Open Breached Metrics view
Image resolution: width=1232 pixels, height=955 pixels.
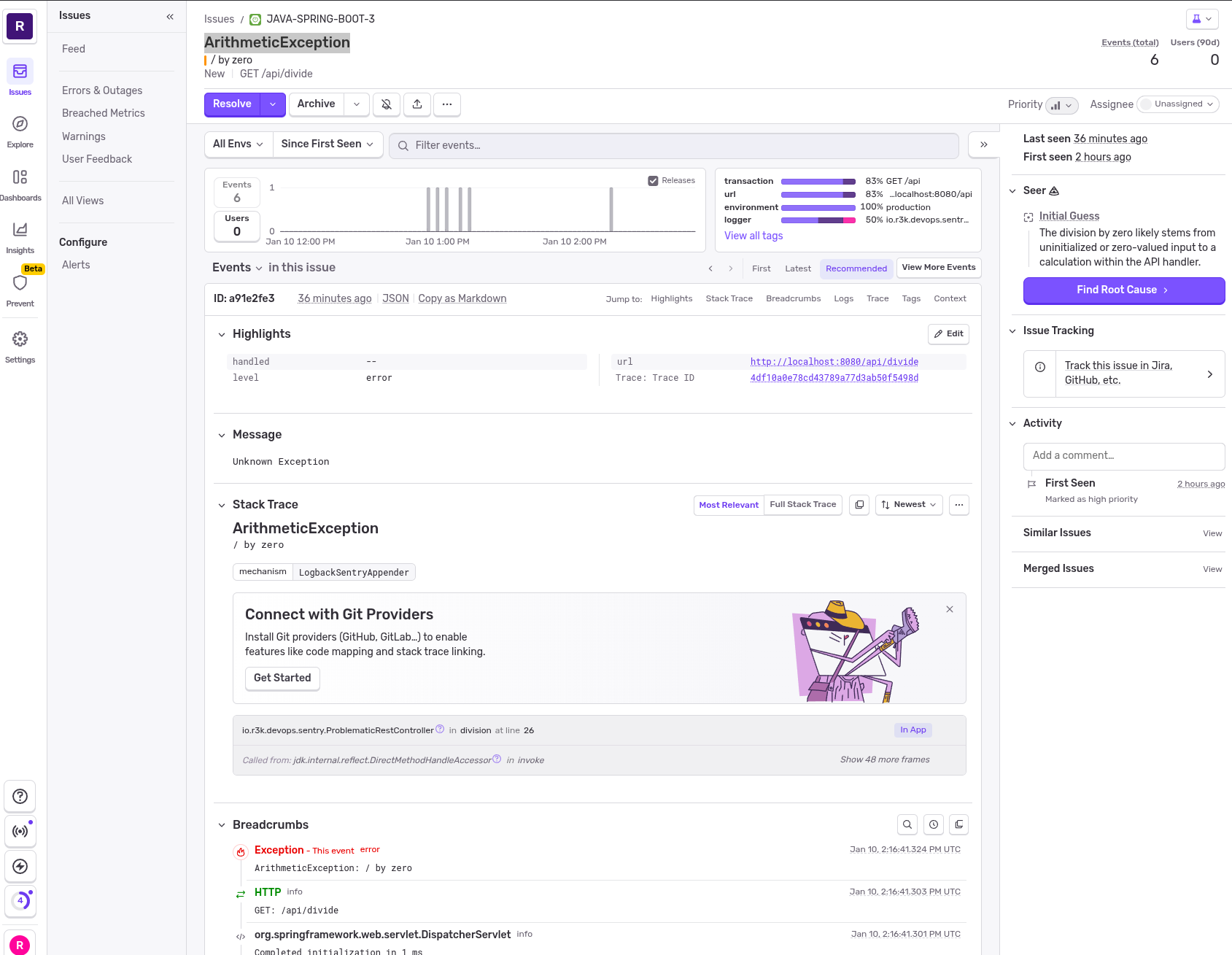(104, 113)
